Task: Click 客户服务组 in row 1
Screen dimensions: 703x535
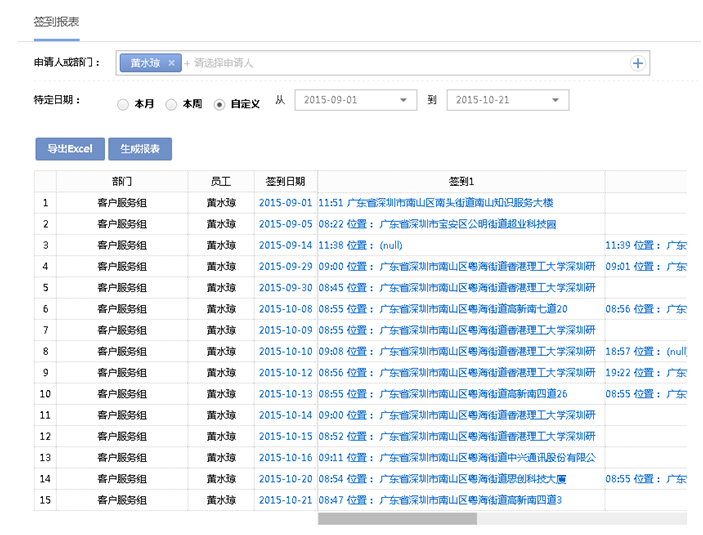Action: 122,203
